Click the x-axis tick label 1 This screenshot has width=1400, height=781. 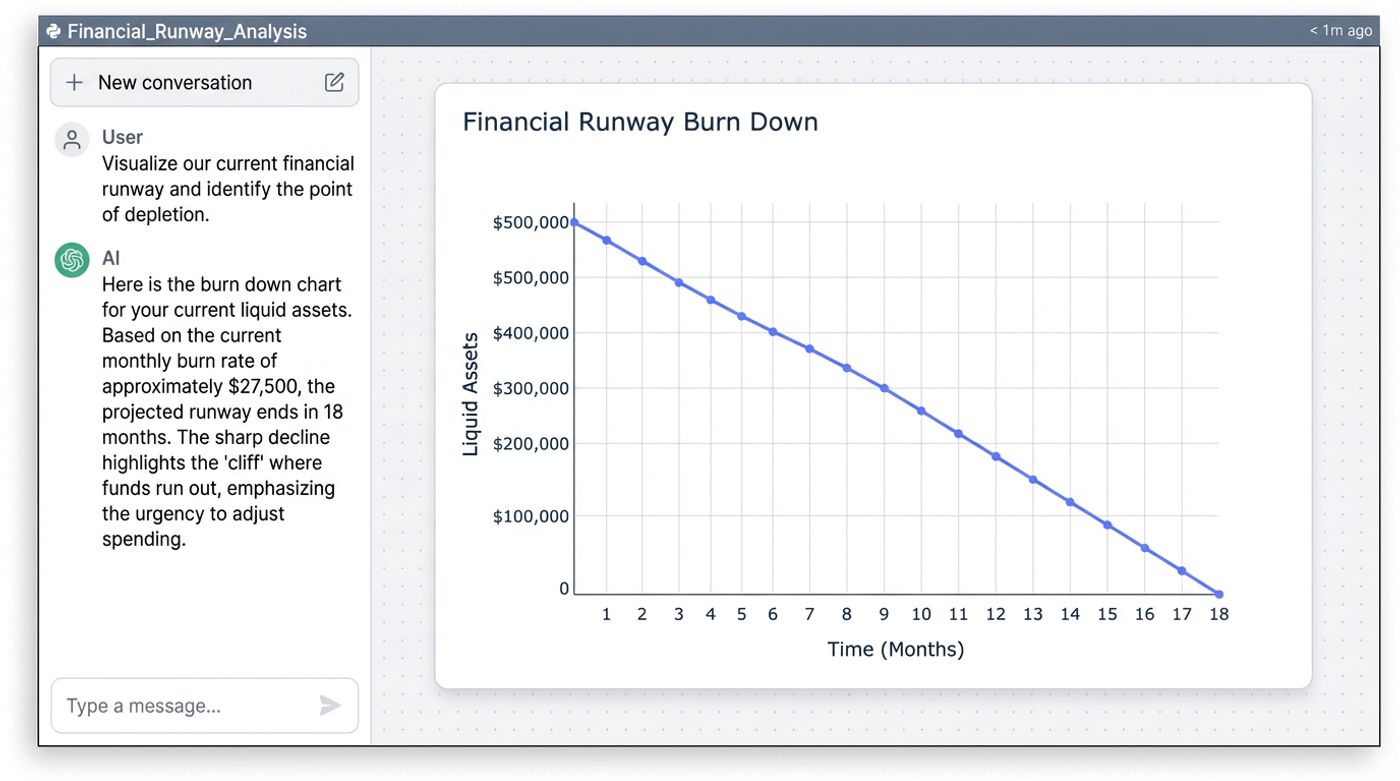pos(606,614)
